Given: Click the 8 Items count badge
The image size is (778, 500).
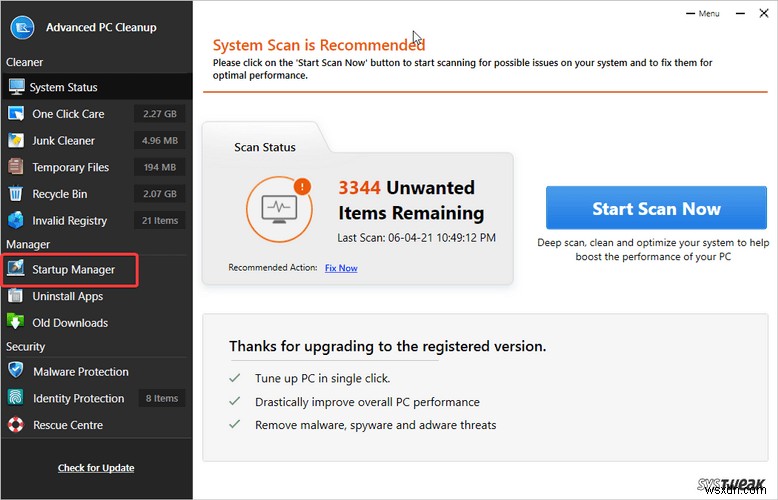Looking at the screenshot, I should tap(162, 398).
